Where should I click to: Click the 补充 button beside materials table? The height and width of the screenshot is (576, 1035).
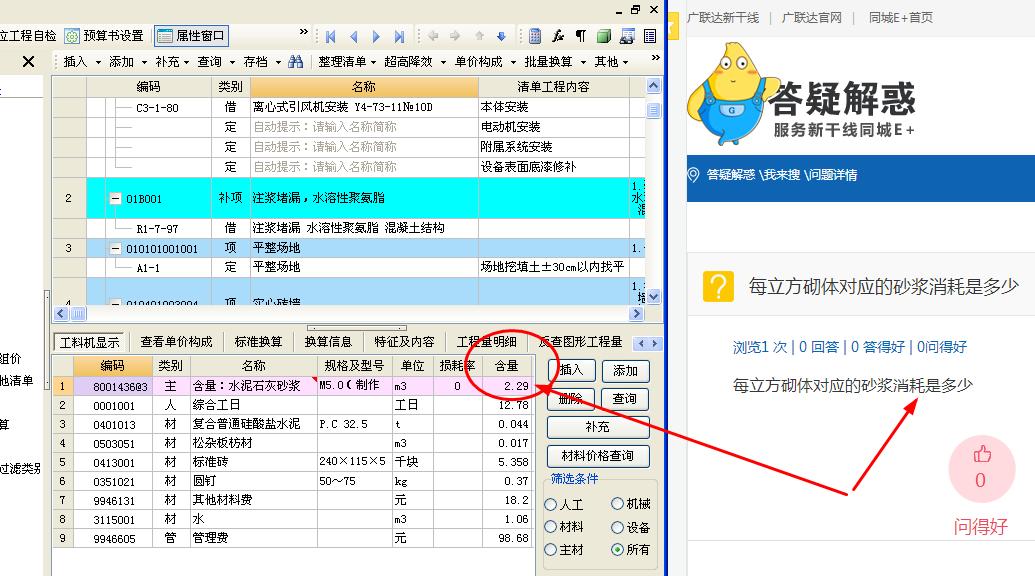click(598, 428)
